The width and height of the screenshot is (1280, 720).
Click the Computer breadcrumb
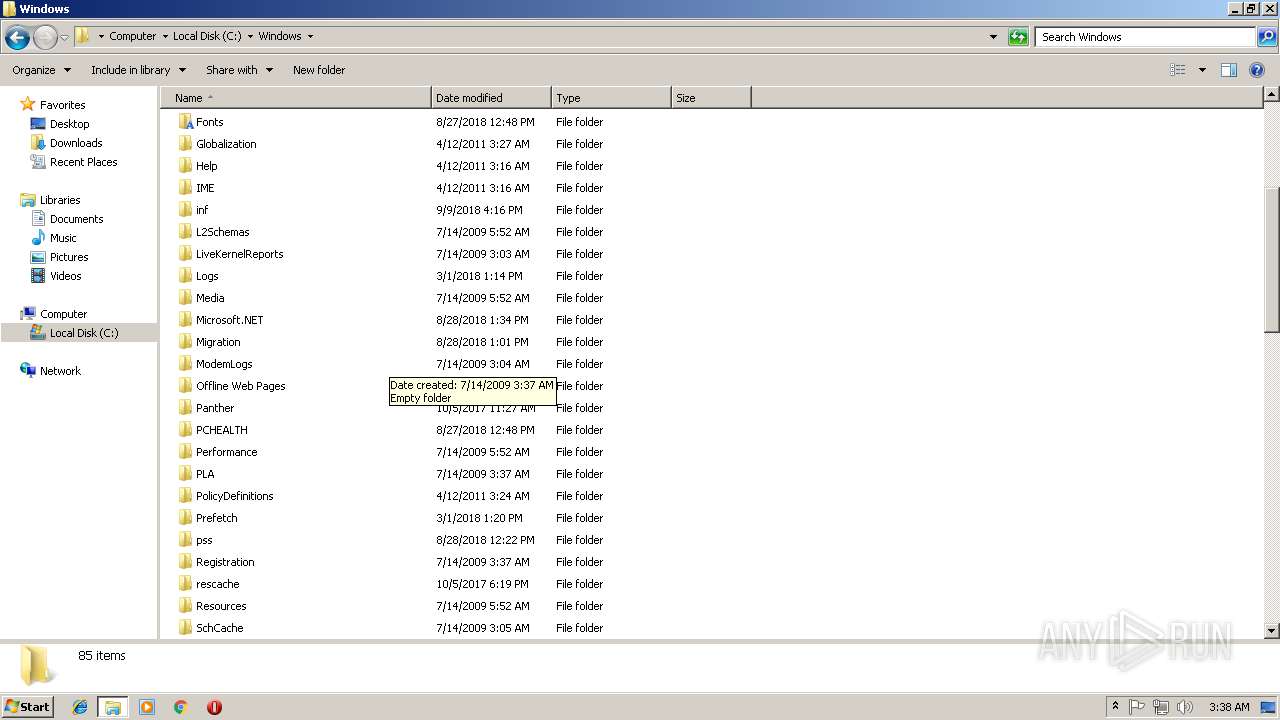click(x=132, y=36)
